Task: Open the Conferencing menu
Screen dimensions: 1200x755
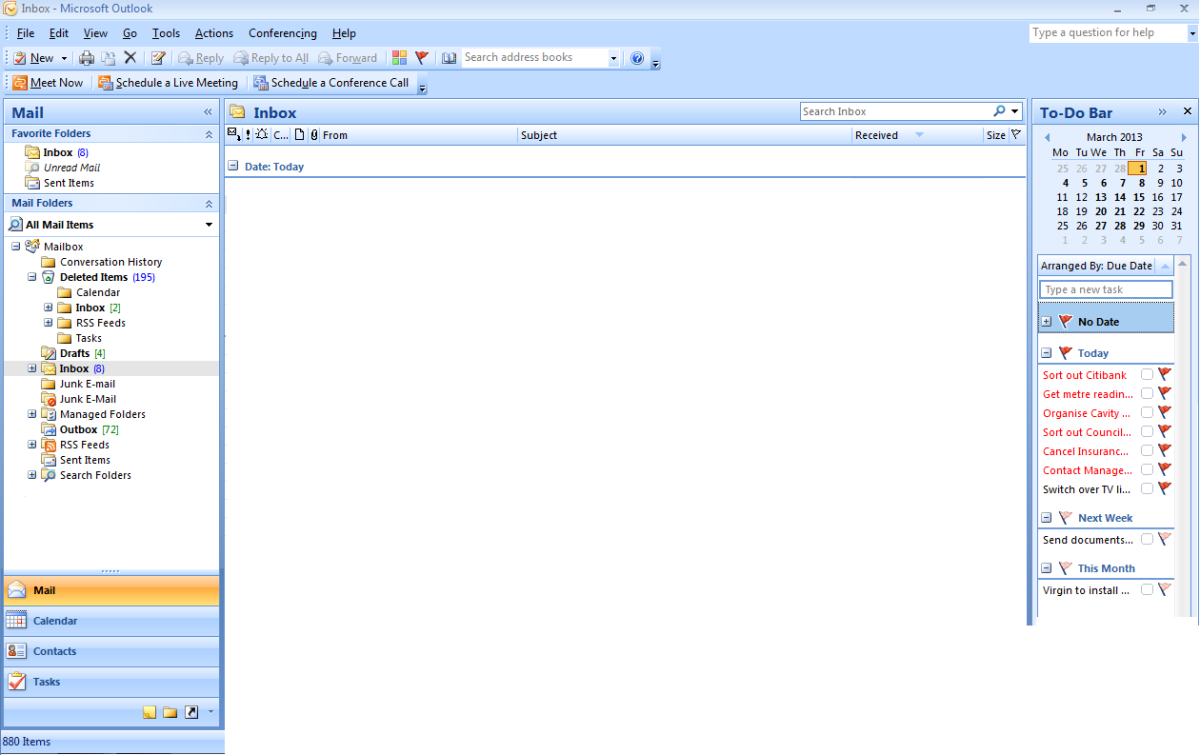Action: click(x=282, y=33)
